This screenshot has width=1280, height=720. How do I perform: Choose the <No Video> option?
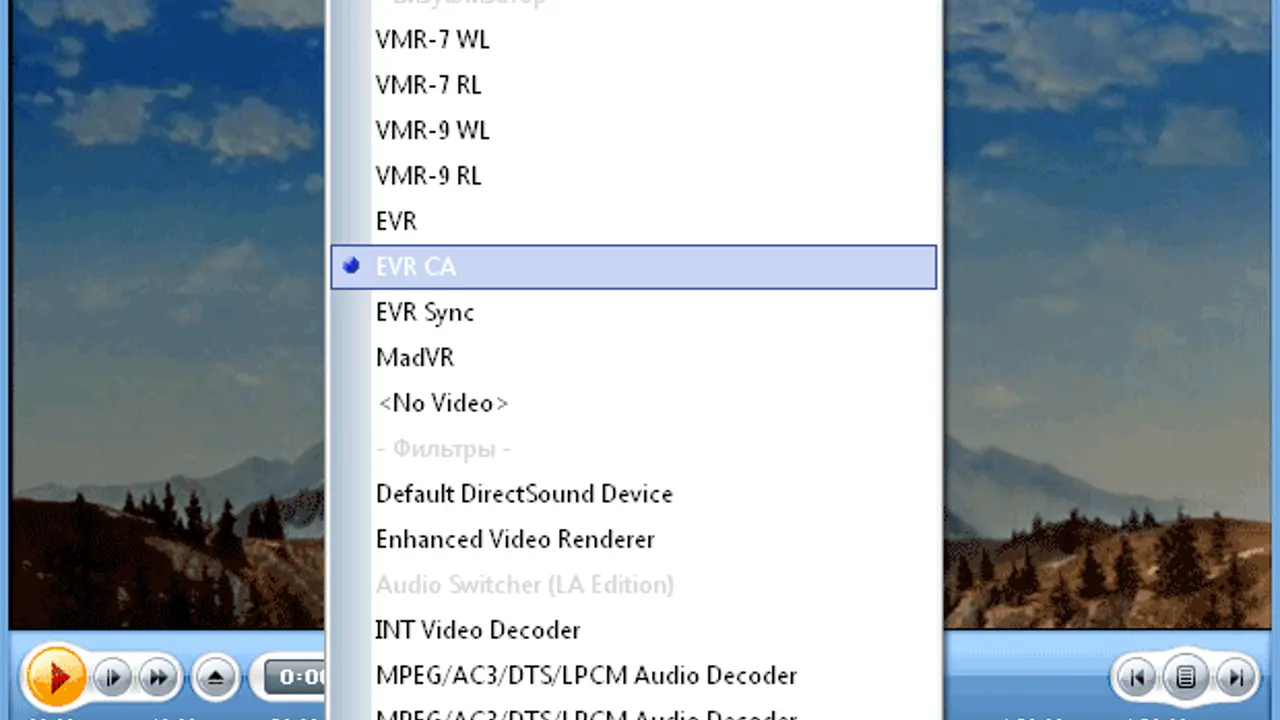(x=442, y=403)
